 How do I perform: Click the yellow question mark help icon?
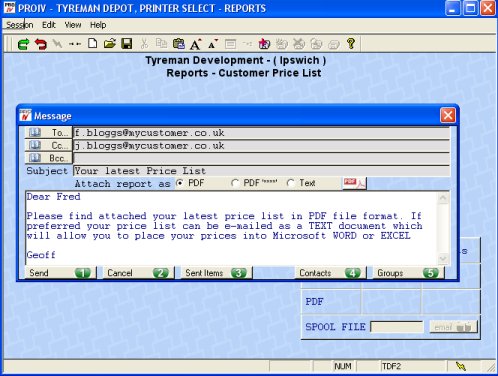(x=351, y=44)
